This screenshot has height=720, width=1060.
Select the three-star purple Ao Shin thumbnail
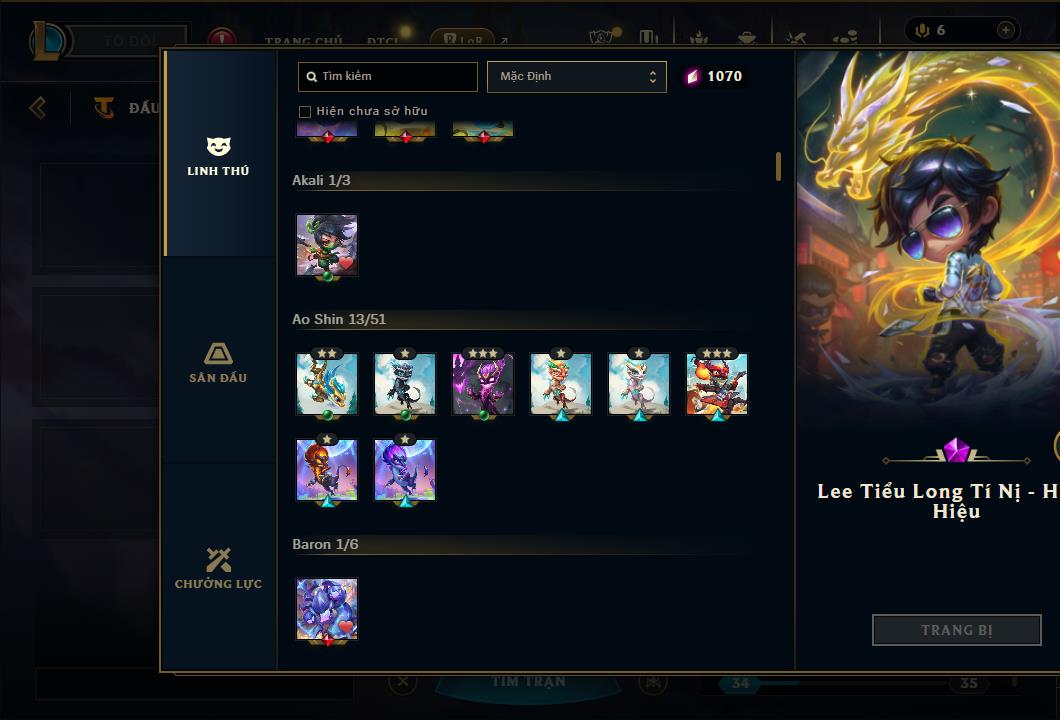[x=483, y=384]
